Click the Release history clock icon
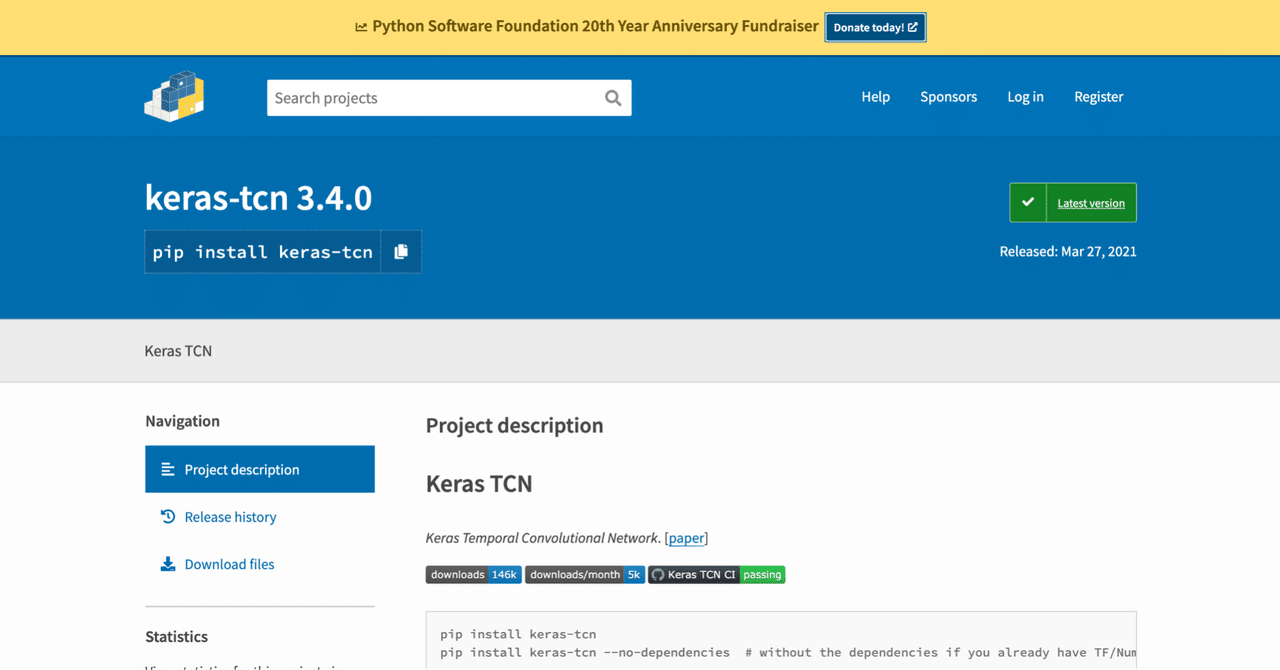This screenshot has width=1280, height=670. click(x=168, y=516)
